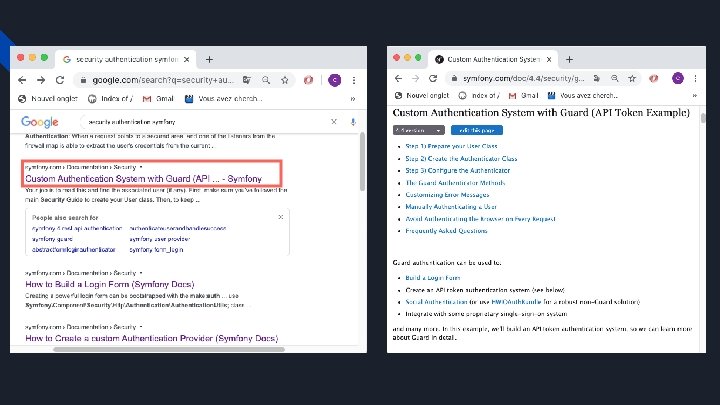Bookmark the Symfony docs page with star
The width and height of the screenshot is (720, 405).
pyautogui.click(x=632, y=79)
